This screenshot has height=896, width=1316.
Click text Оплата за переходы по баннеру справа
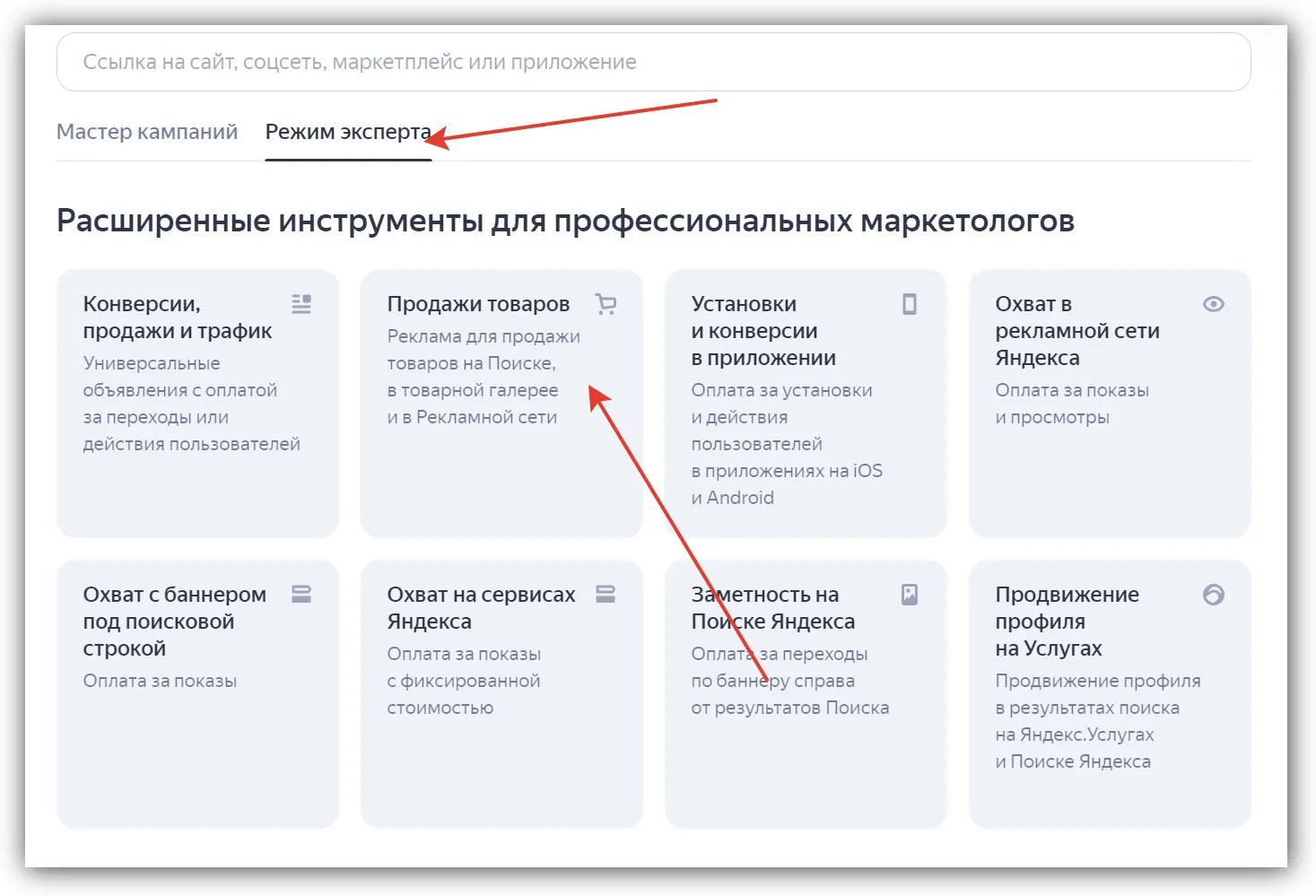click(790, 681)
